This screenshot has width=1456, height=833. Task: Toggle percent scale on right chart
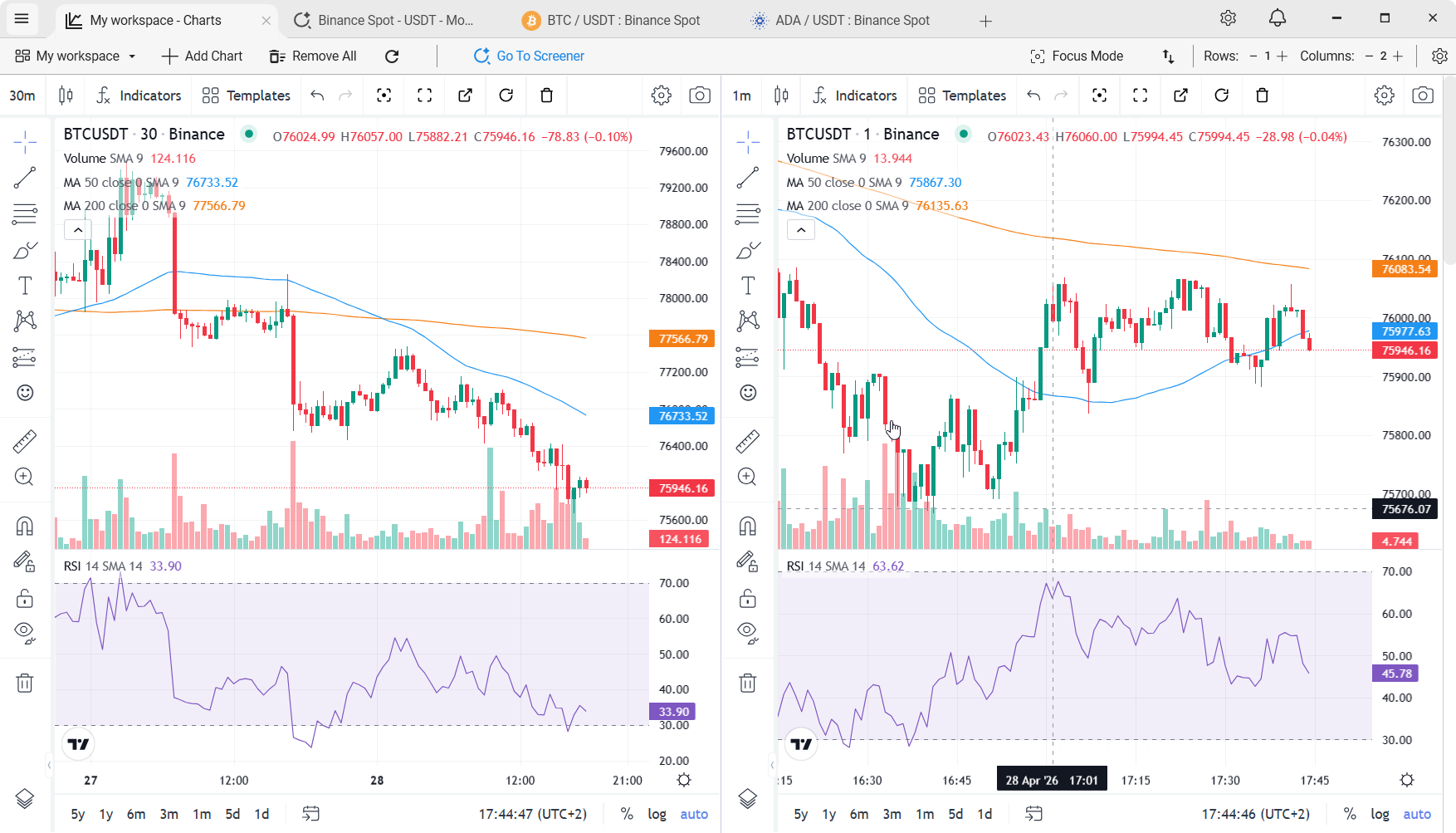pos(1350,814)
